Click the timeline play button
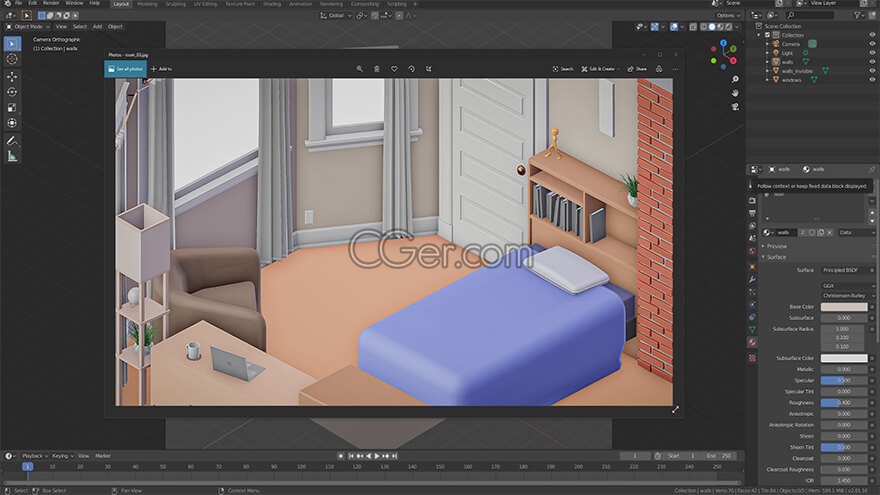The width and height of the screenshot is (880, 495). (377, 456)
